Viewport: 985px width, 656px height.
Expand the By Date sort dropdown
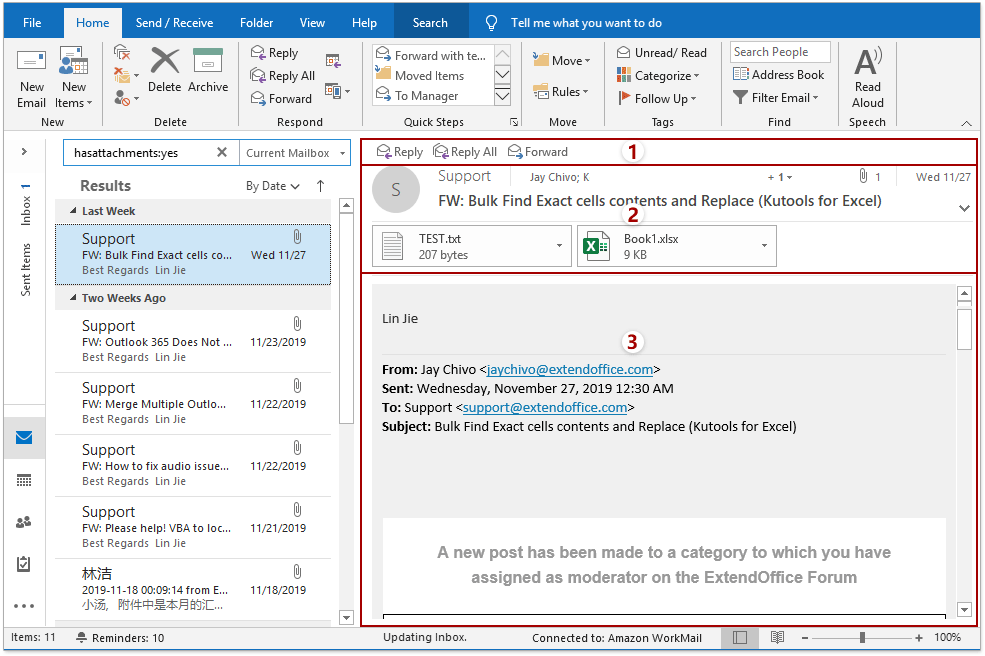[x=273, y=186]
